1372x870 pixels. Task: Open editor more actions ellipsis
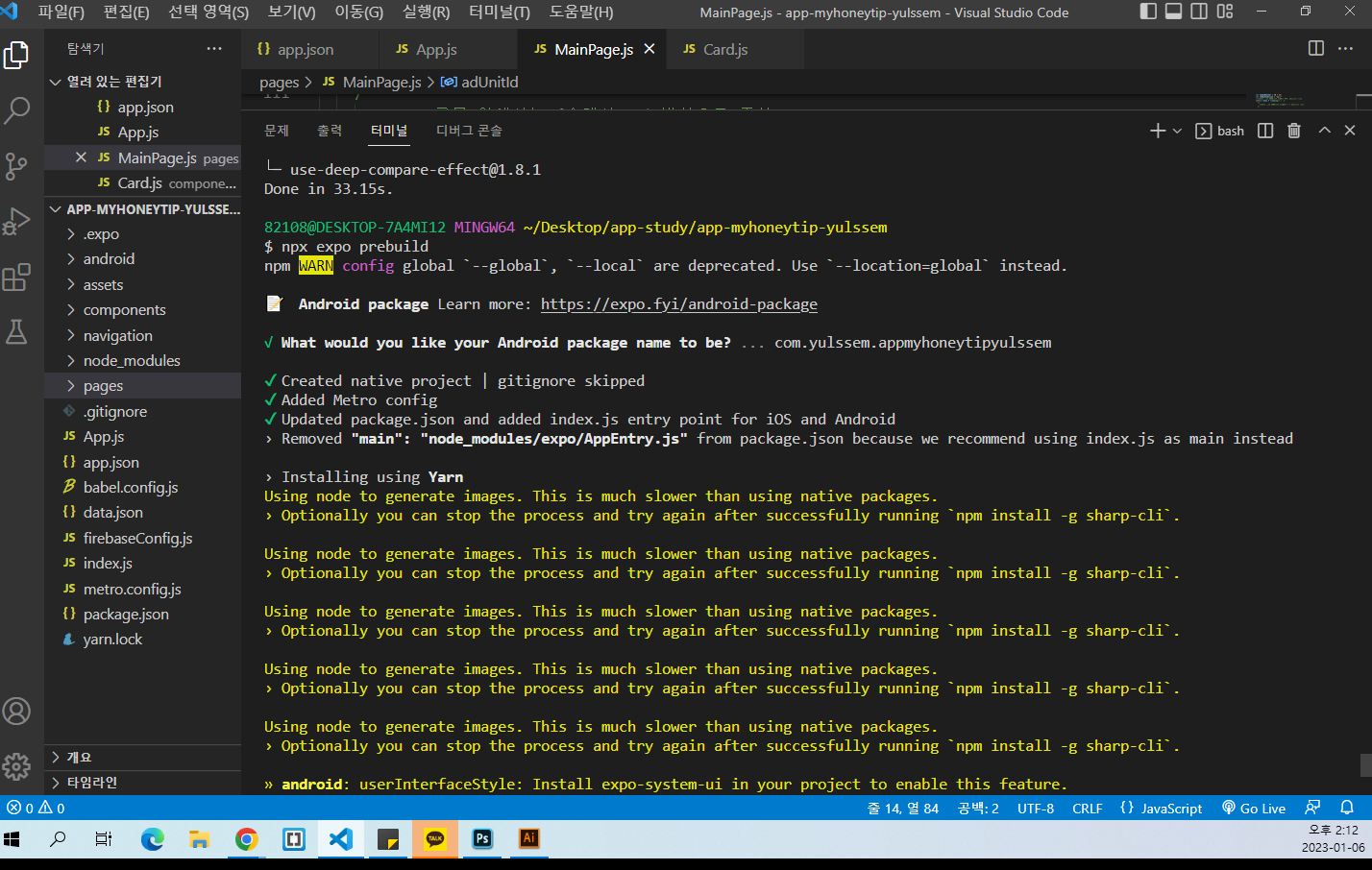click(1345, 49)
